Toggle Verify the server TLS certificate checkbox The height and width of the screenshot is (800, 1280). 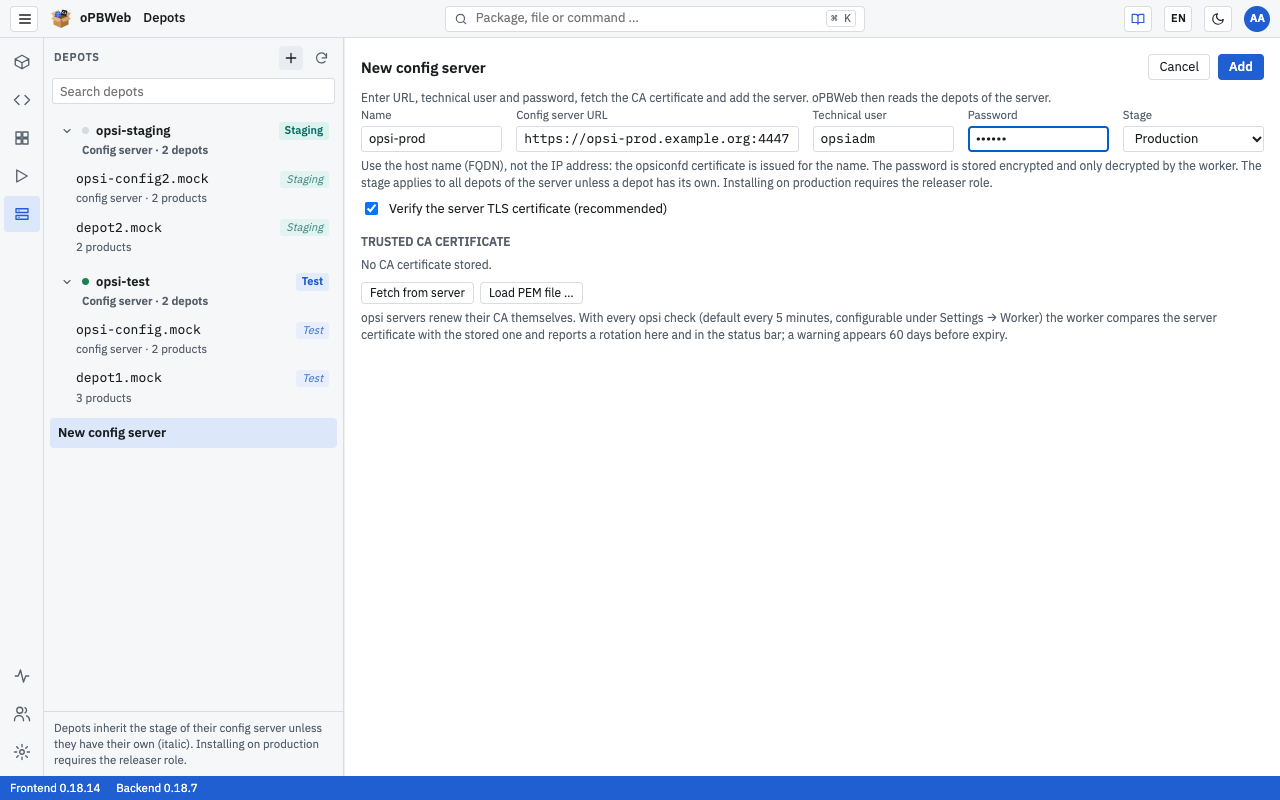[372, 209]
